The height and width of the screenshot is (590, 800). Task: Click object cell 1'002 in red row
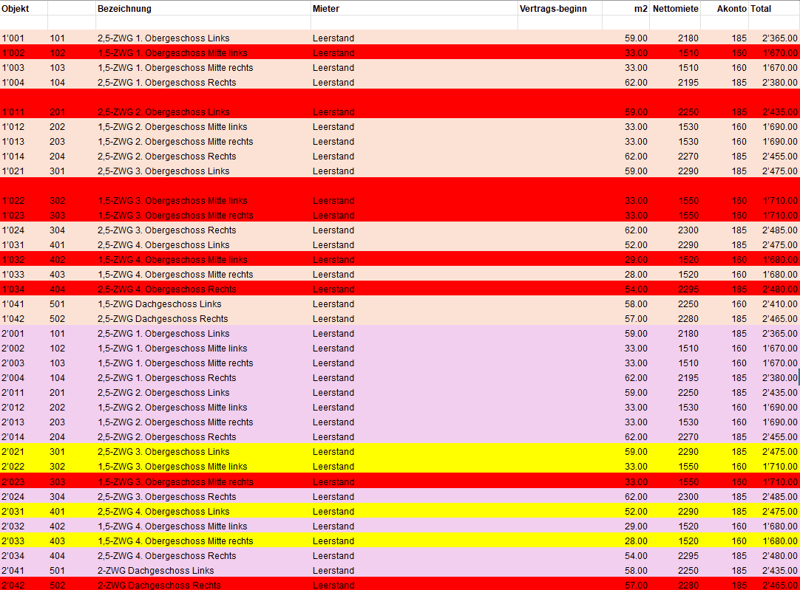point(13,53)
